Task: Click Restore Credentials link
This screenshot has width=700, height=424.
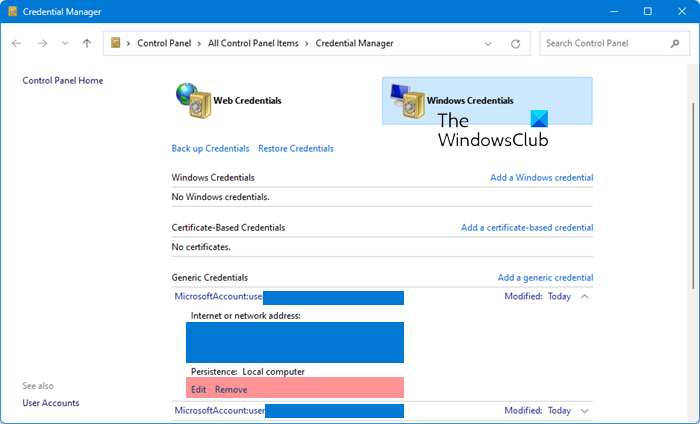Action: 296,149
